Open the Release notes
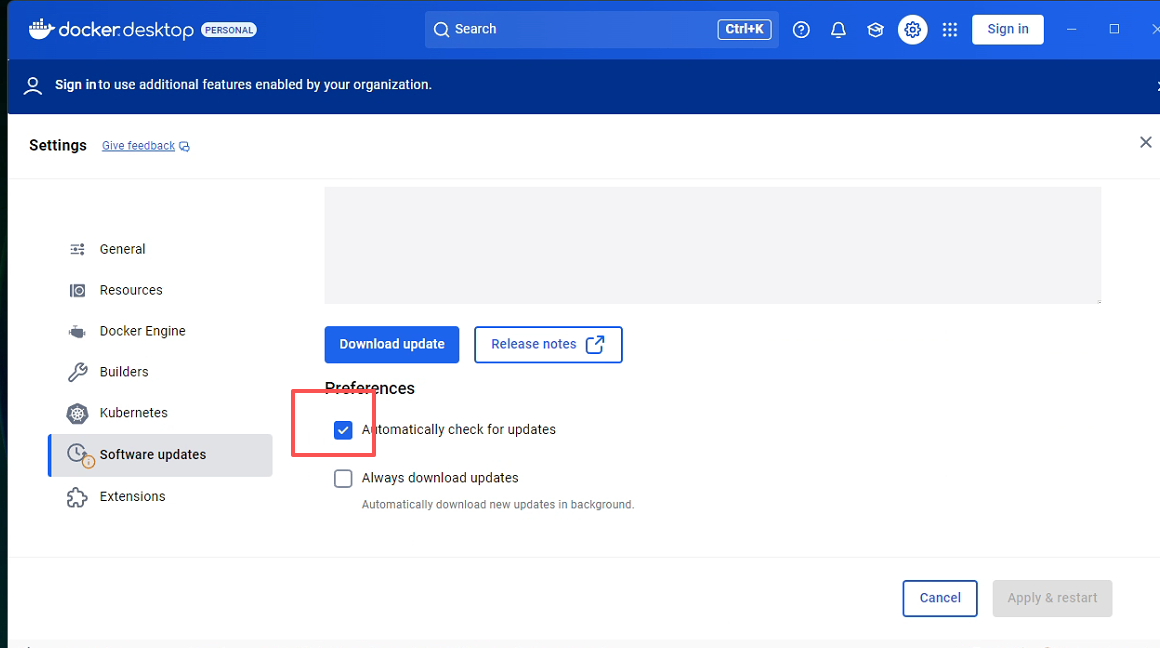Image resolution: width=1160 pixels, height=648 pixels. [547, 345]
